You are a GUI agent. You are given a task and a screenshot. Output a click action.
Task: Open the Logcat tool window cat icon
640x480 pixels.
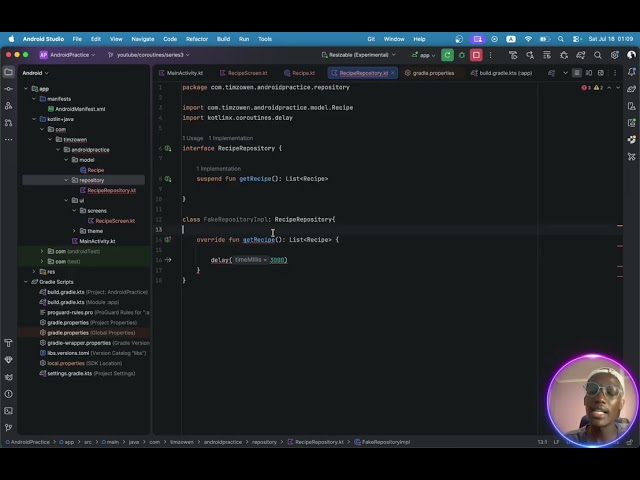(x=9, y=377)
